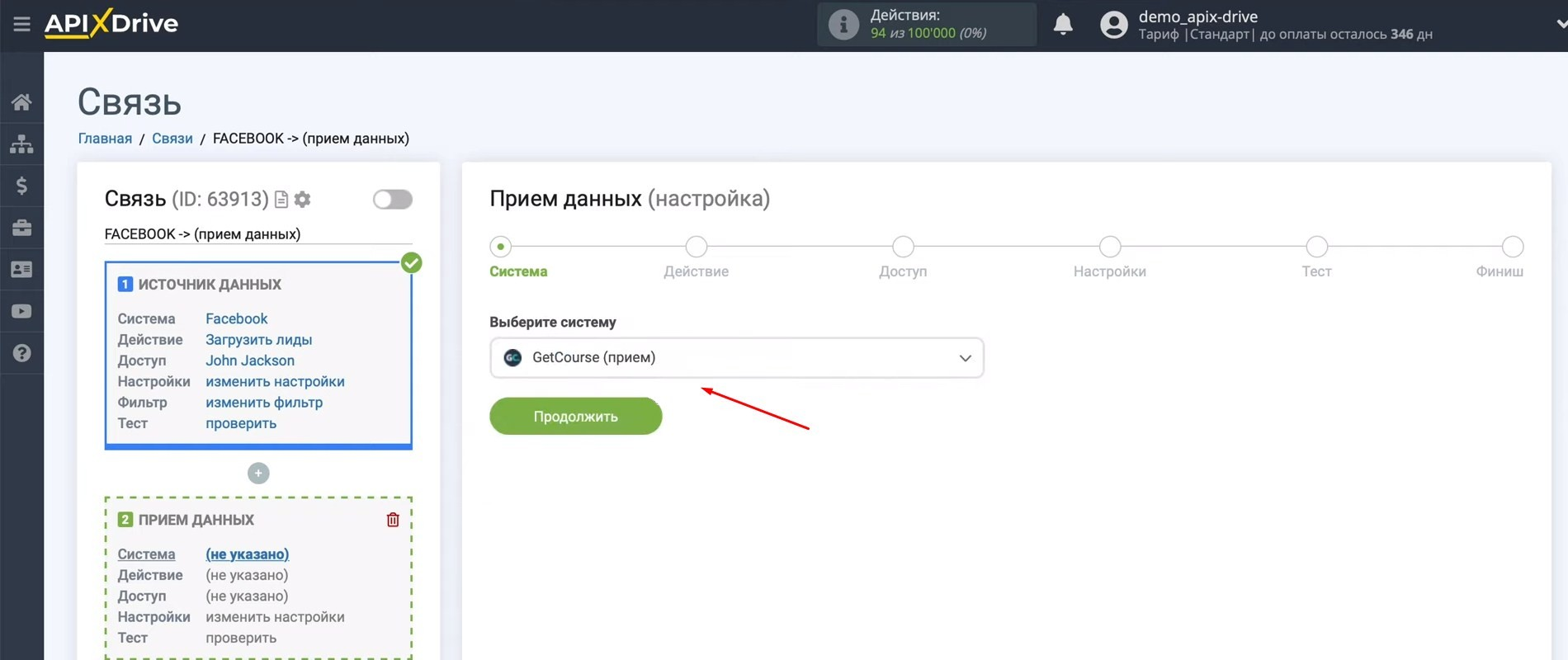Open the YouTube video sidebar icon
Image resolution: width=1568 pixels, height=660 pixels.
pos(21,311)
